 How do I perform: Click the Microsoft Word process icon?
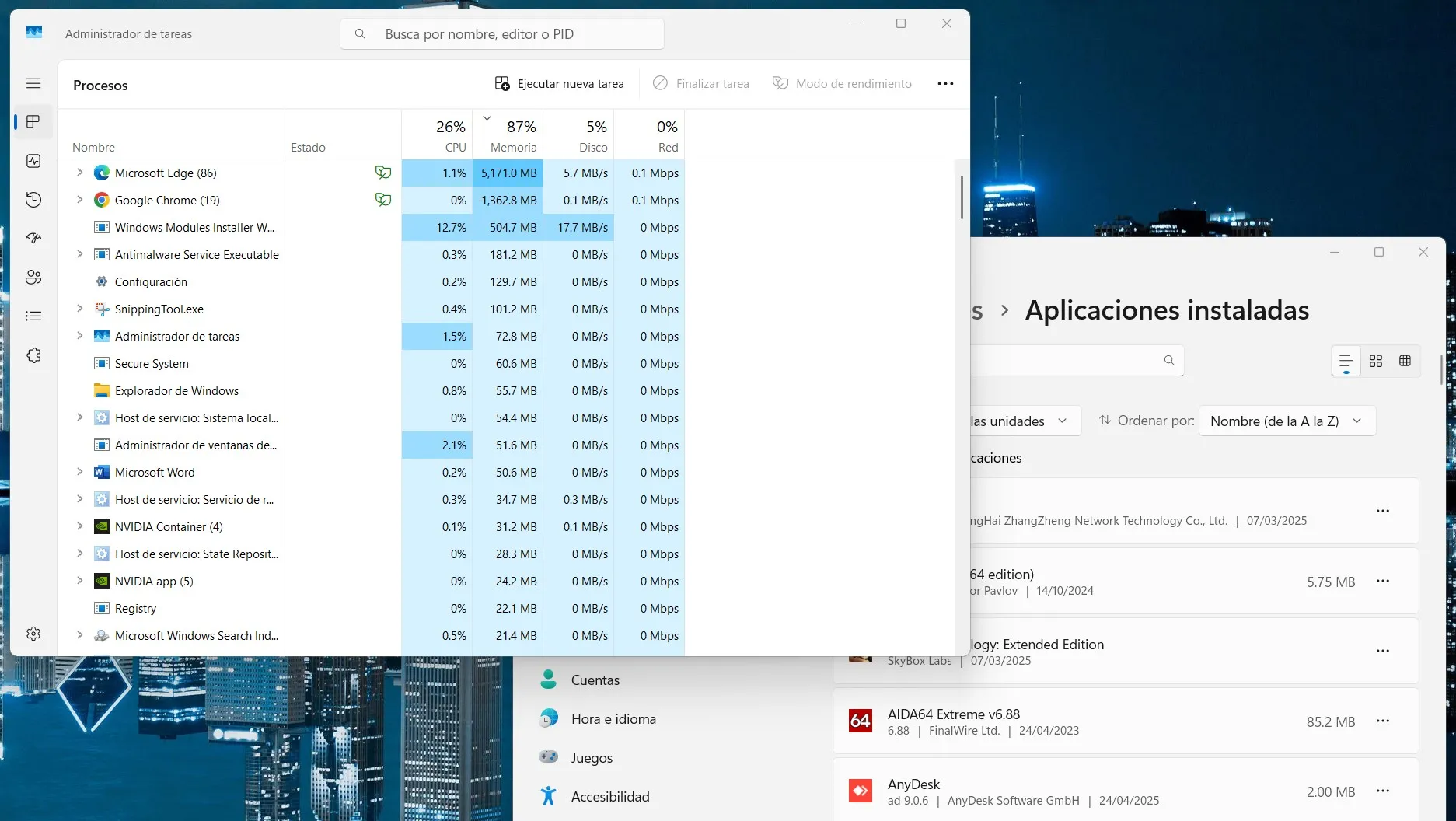coord(101,472)
